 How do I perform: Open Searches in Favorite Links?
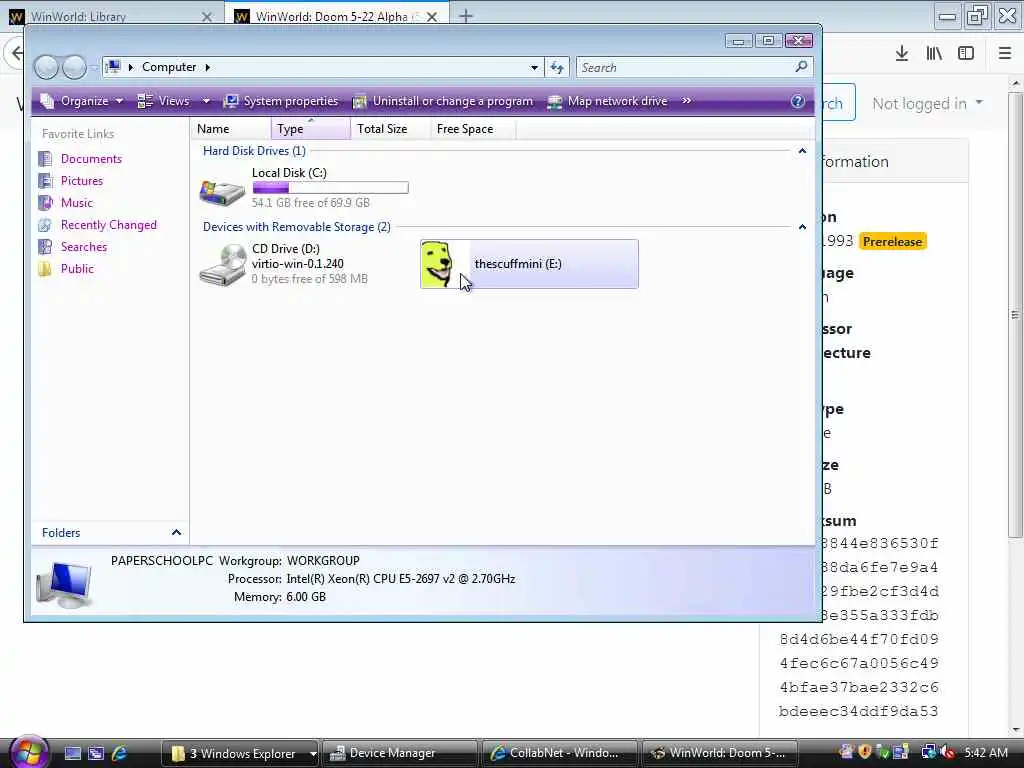coord(84,247)
